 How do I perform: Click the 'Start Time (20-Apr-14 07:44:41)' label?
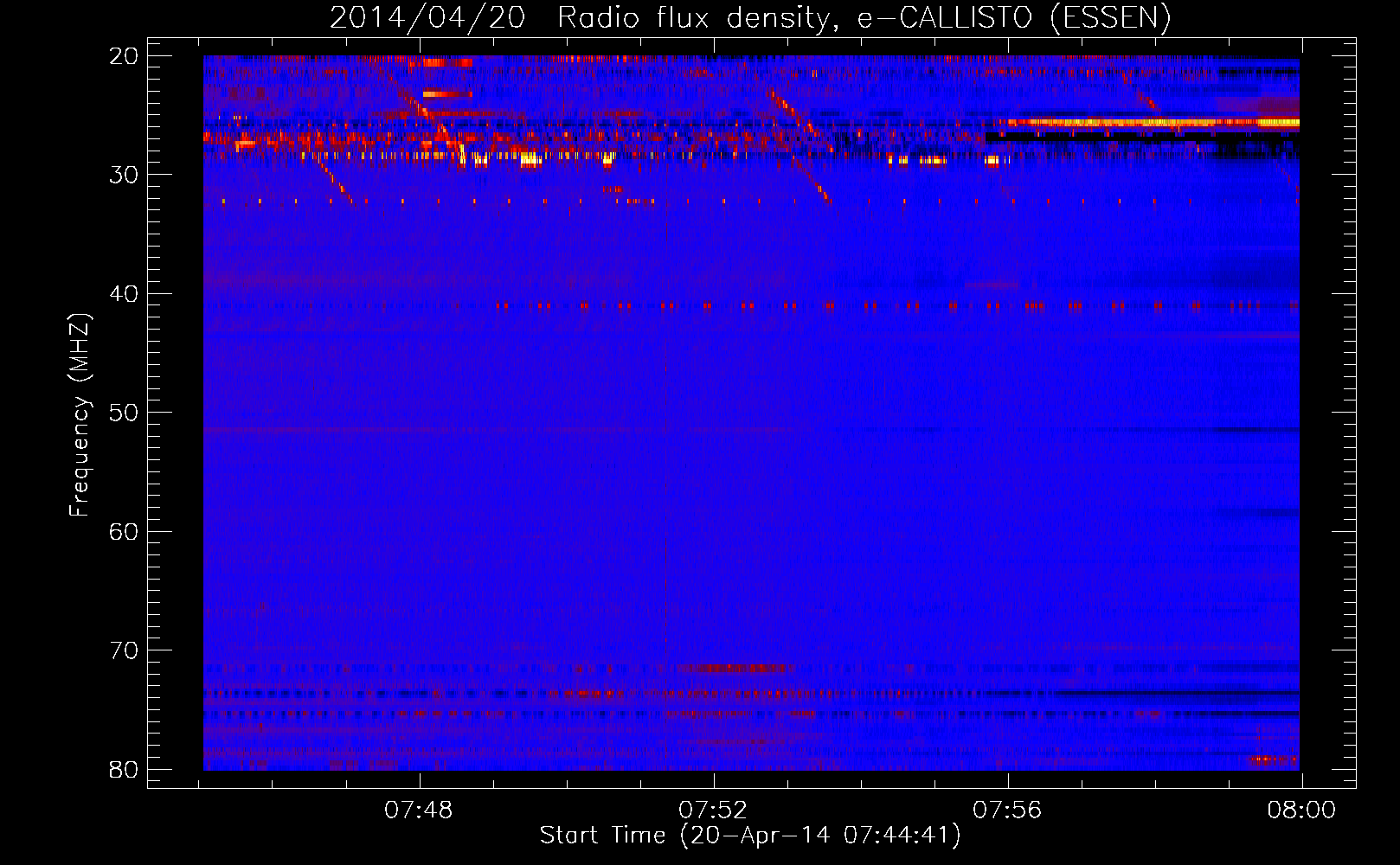click(x=750, y=836)
